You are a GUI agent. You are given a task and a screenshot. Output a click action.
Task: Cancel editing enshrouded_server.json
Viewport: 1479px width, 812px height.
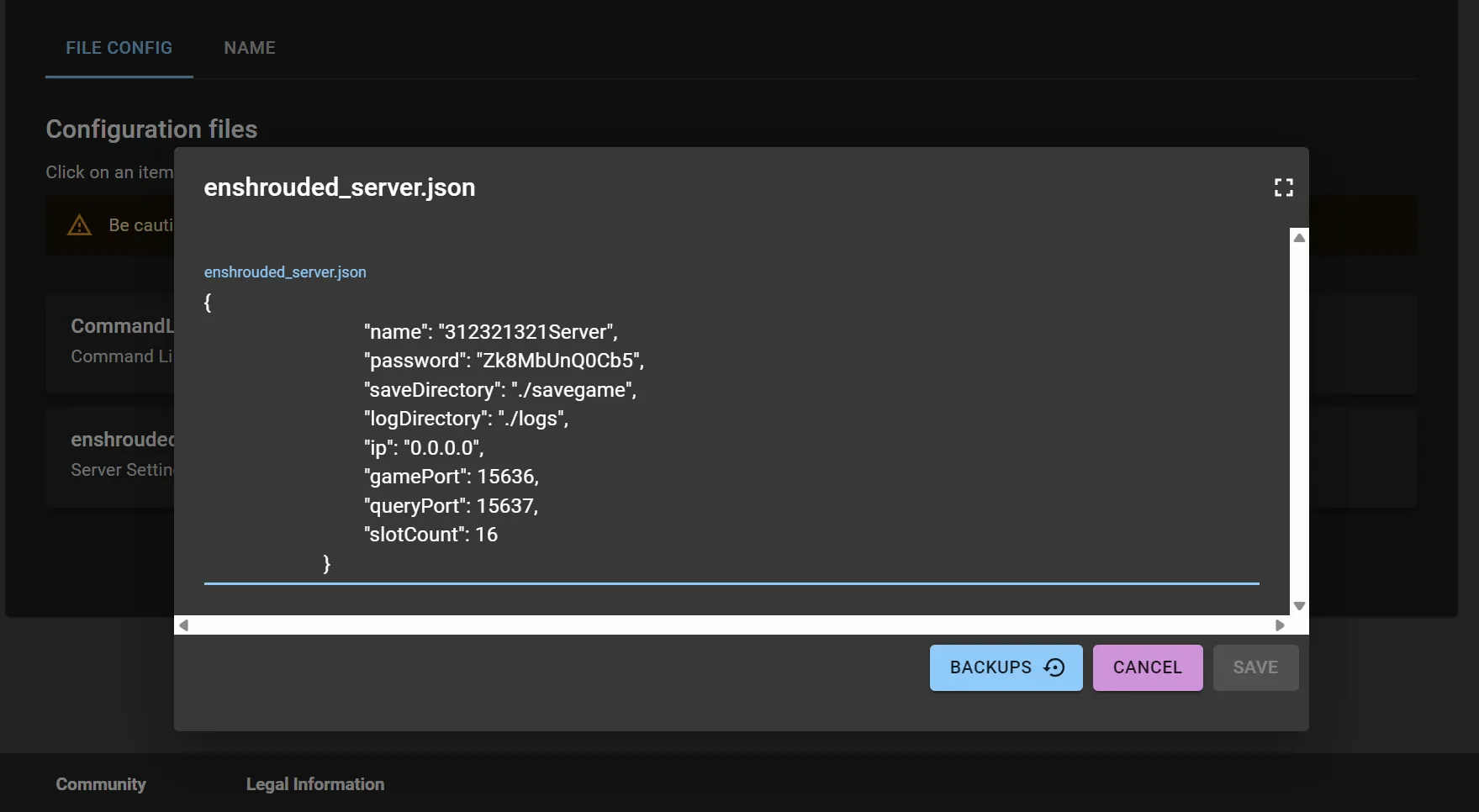click(1147, 667)
